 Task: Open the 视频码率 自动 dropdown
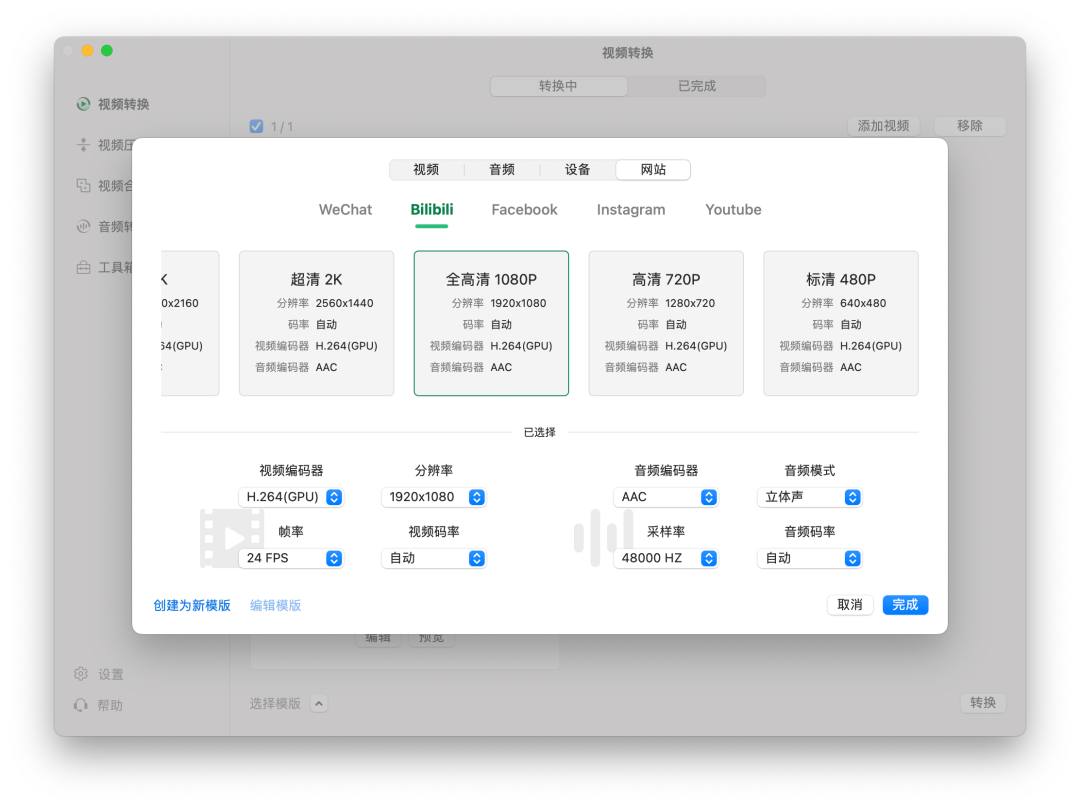click(433, 558)
